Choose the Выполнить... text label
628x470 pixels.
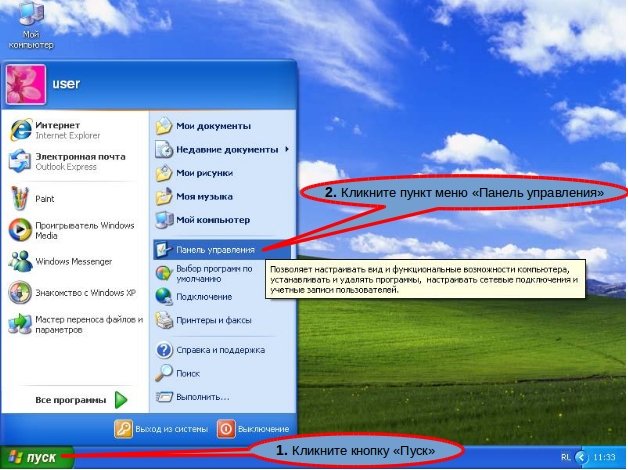203,397
